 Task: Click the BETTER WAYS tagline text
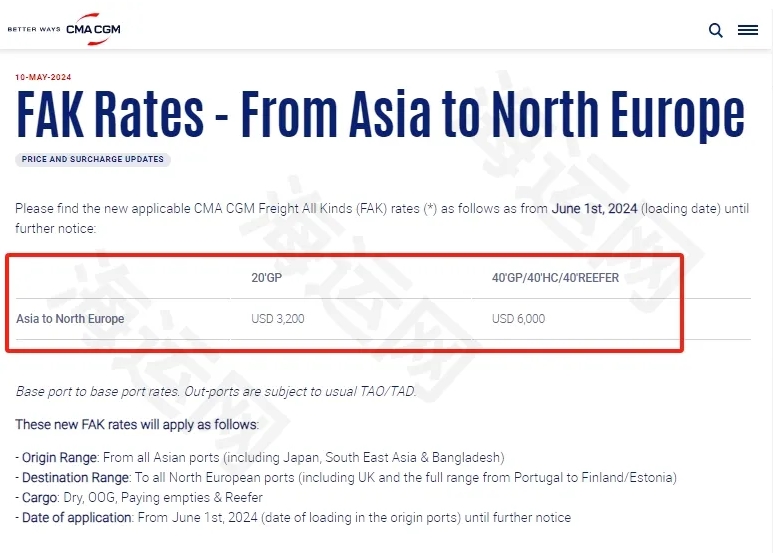34,29
